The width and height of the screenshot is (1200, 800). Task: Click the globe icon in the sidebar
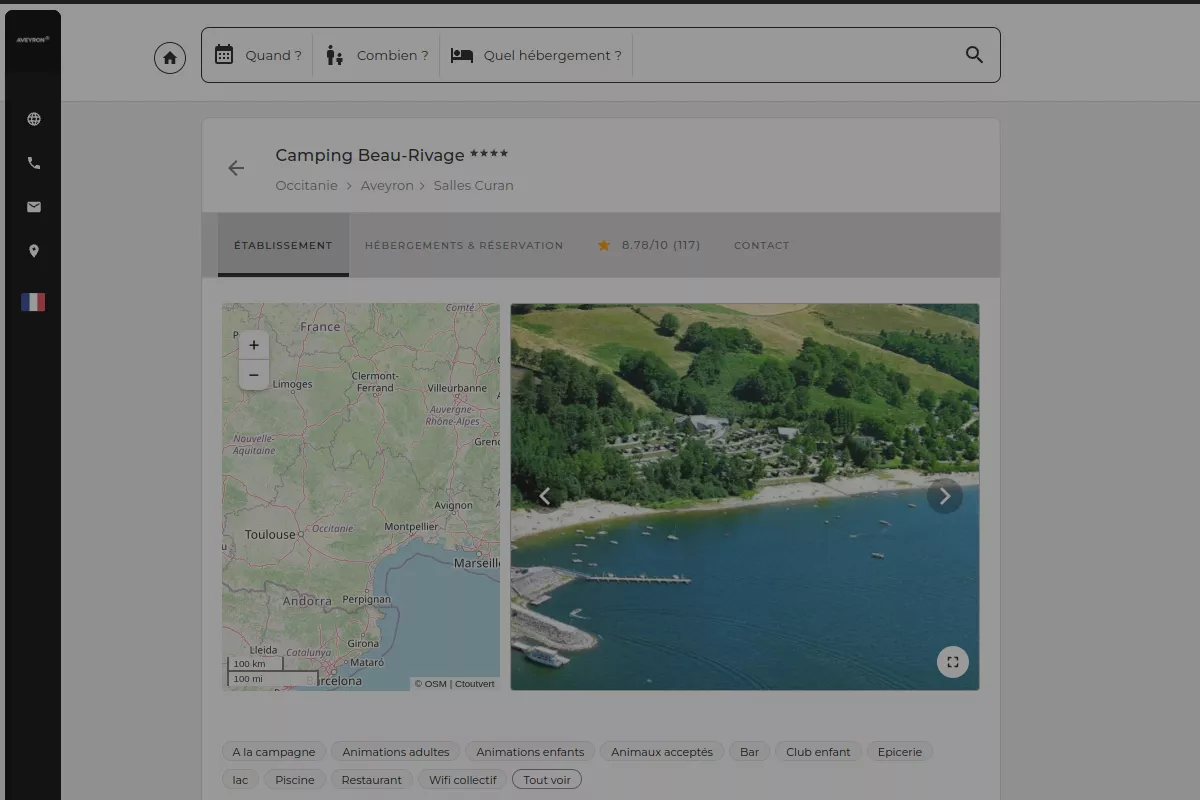(x=33, y=118)
